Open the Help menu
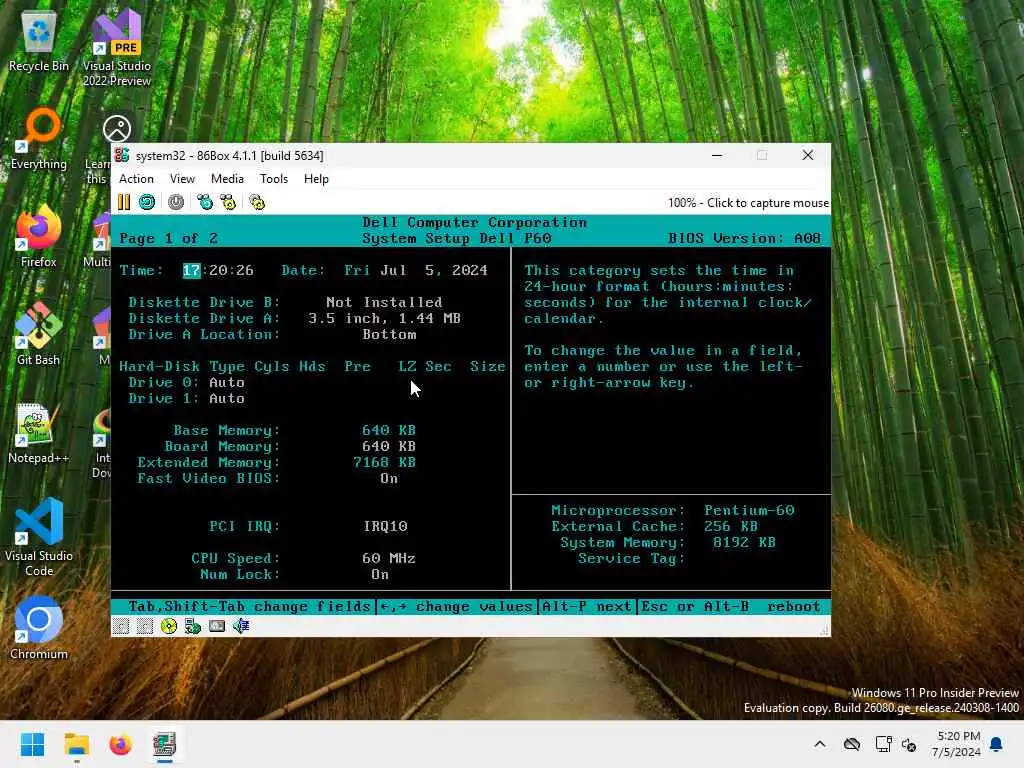Image resolution: width=1024 pixels, height=768 pixels. (316, 179)
